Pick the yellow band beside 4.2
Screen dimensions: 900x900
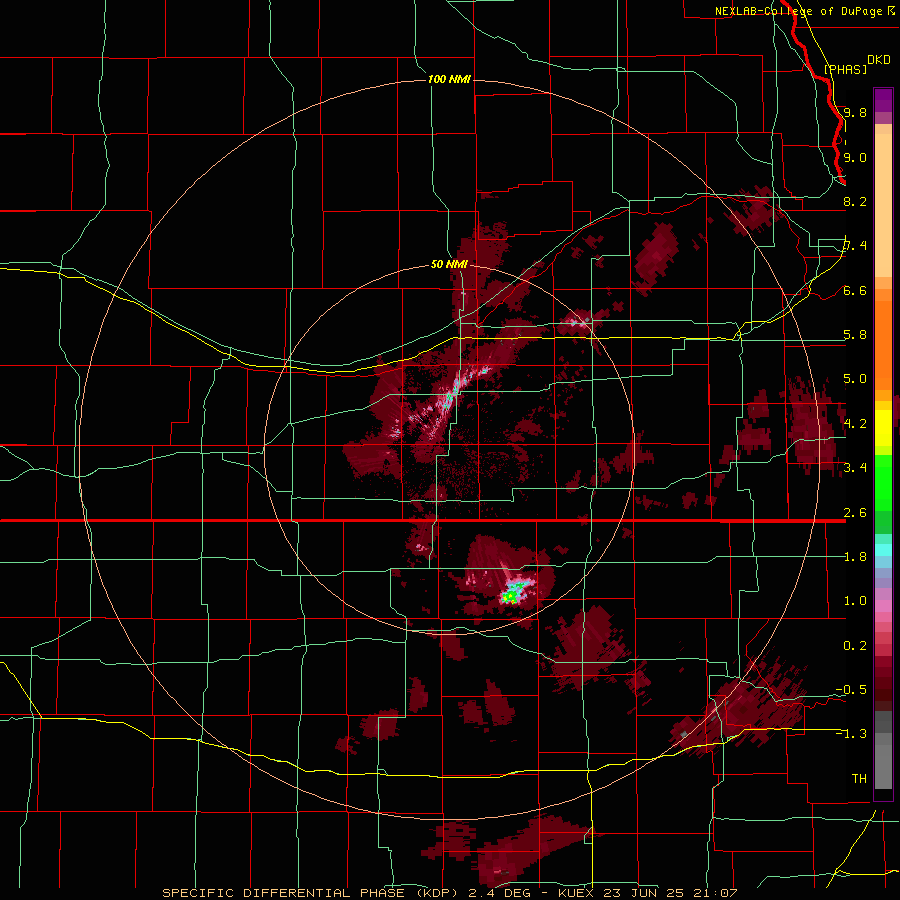(x=883, y=428)
